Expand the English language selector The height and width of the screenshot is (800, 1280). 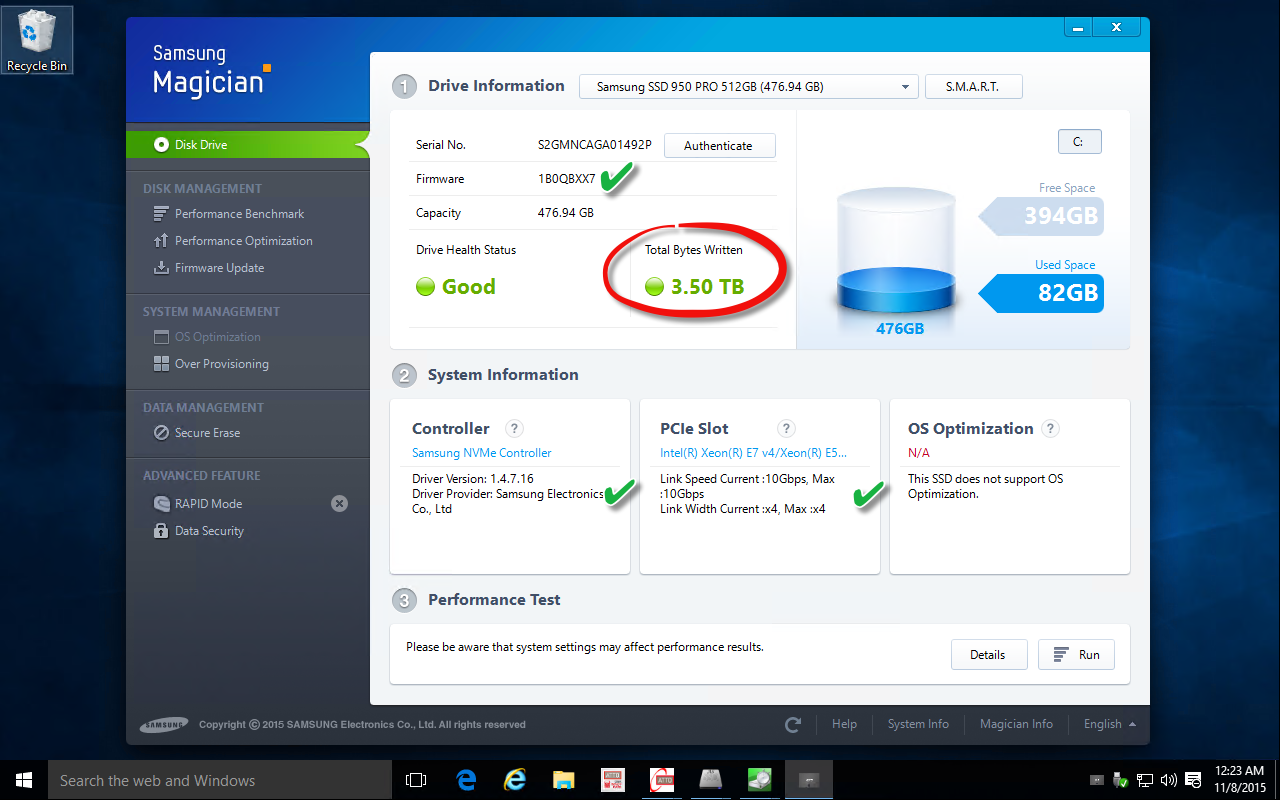(x=1109, y=724)
